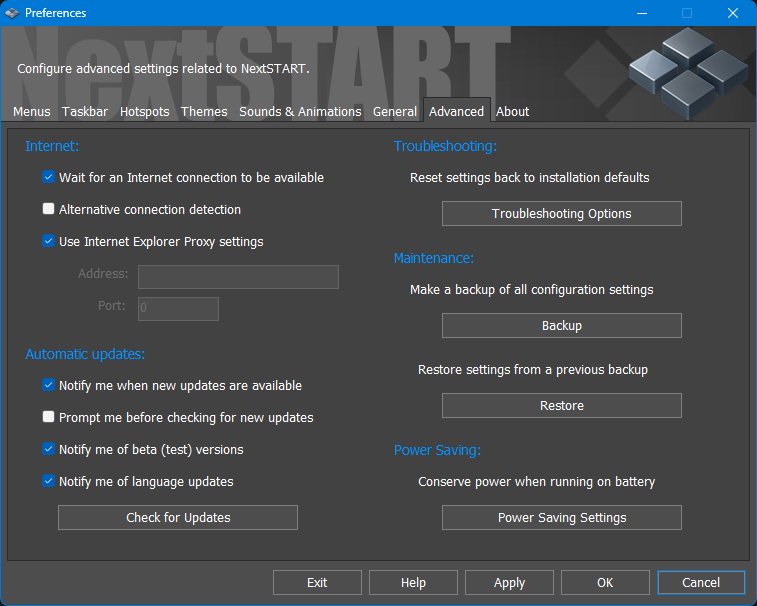Confirm with the OK button
757x606 pixels.
click(605, 583)
